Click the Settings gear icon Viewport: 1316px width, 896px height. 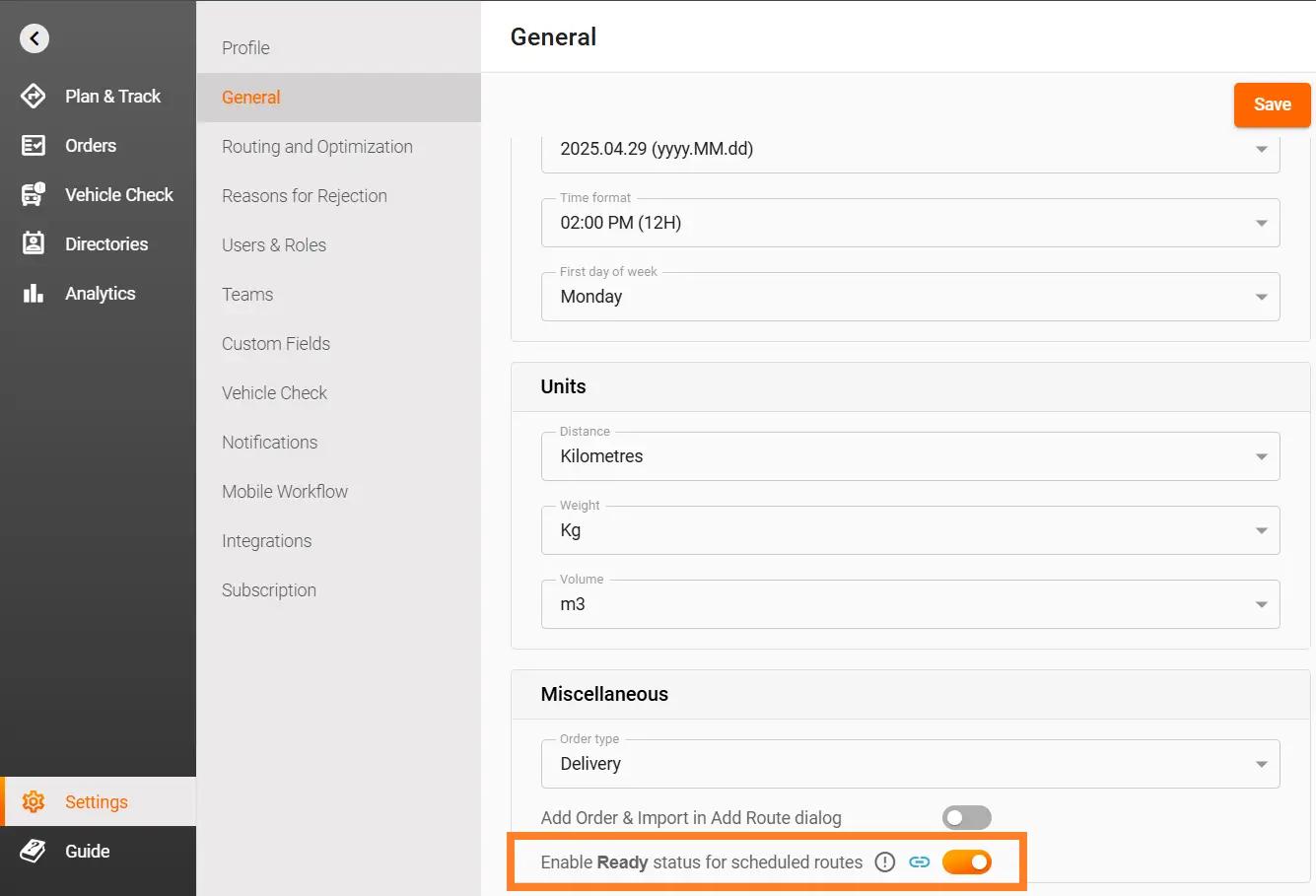click(34, 801)
